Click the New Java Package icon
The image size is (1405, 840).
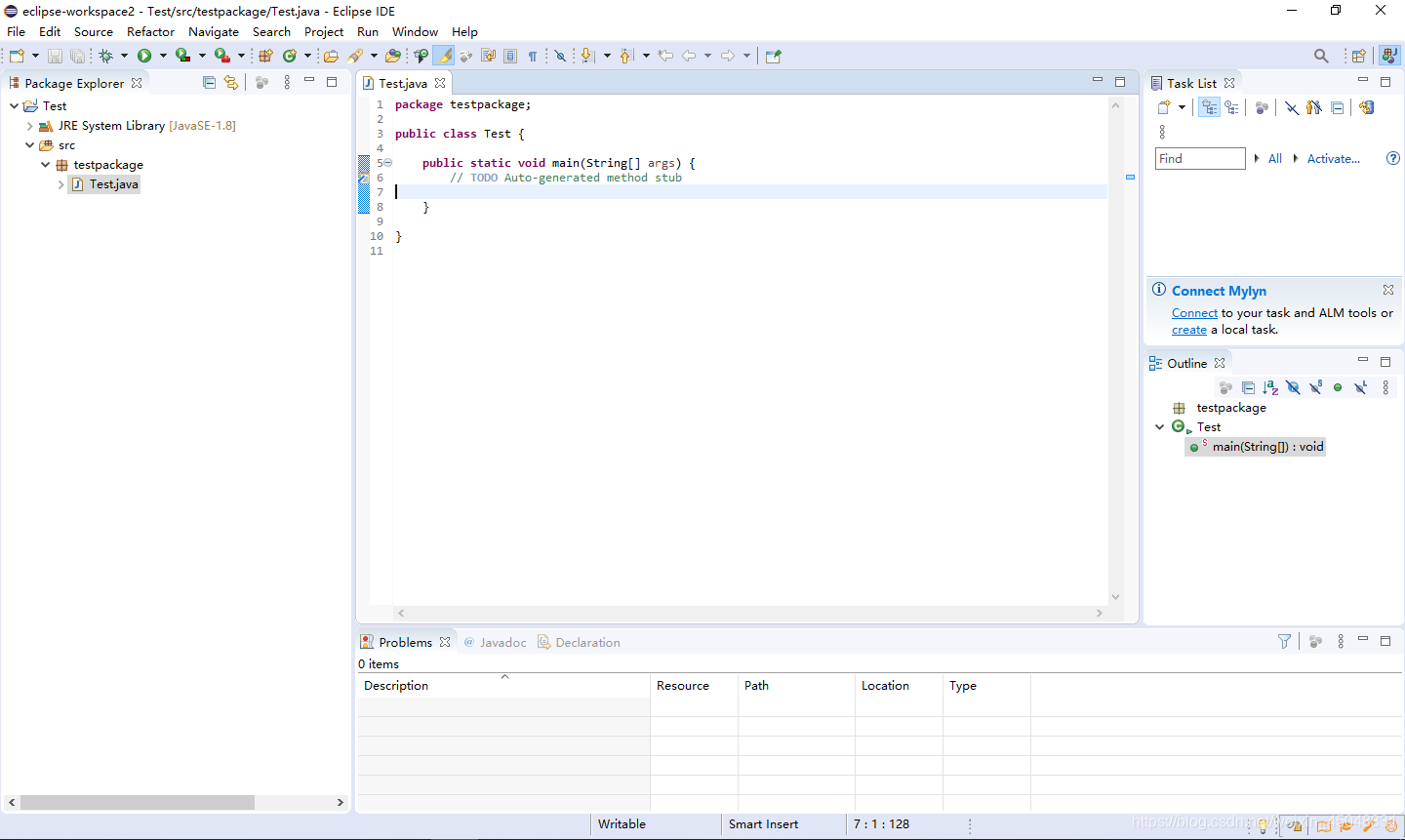[x=265, y=56]
